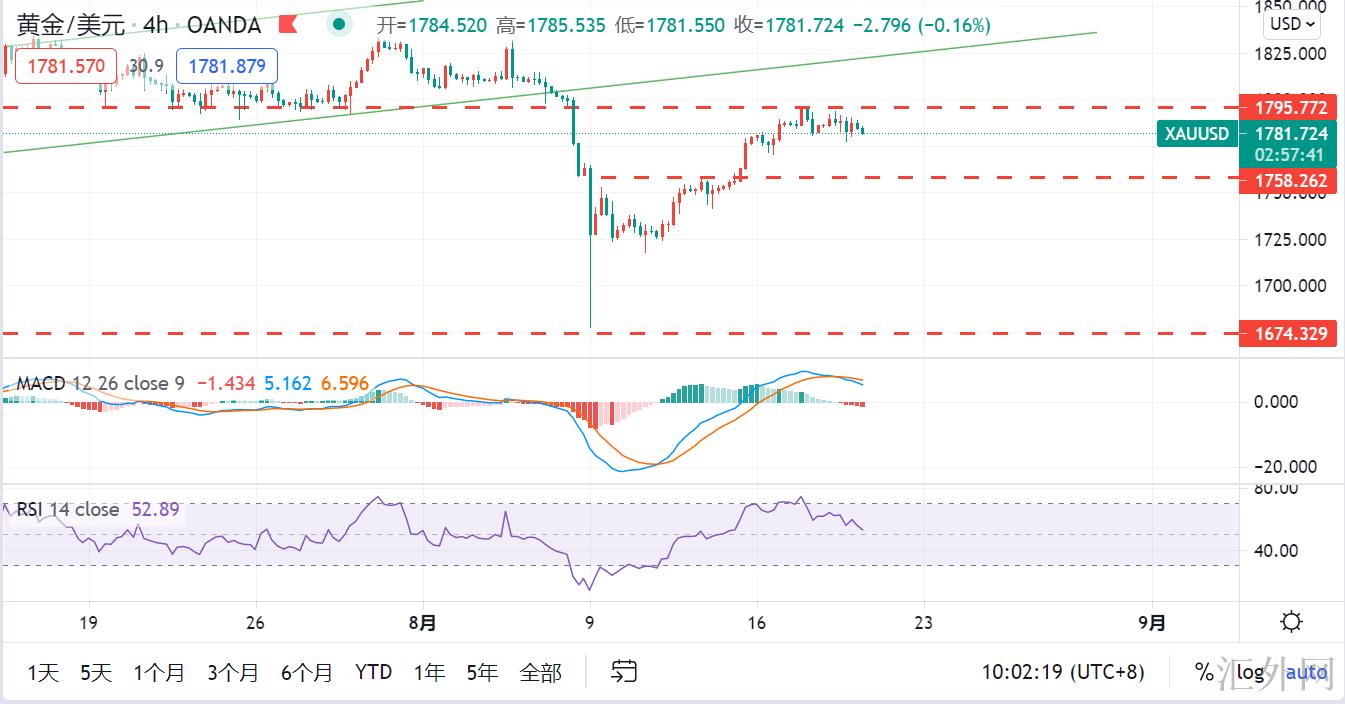Open the timezone menu showing UTC+8
Image resolution: width=1345 pixels, height=704 pixels.
[x=1062, y=672]
